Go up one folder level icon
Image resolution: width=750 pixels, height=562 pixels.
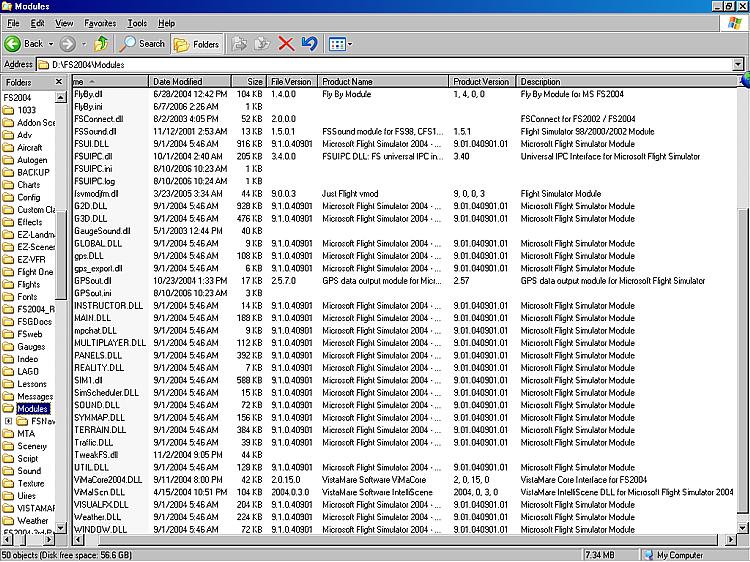[101, 44]
